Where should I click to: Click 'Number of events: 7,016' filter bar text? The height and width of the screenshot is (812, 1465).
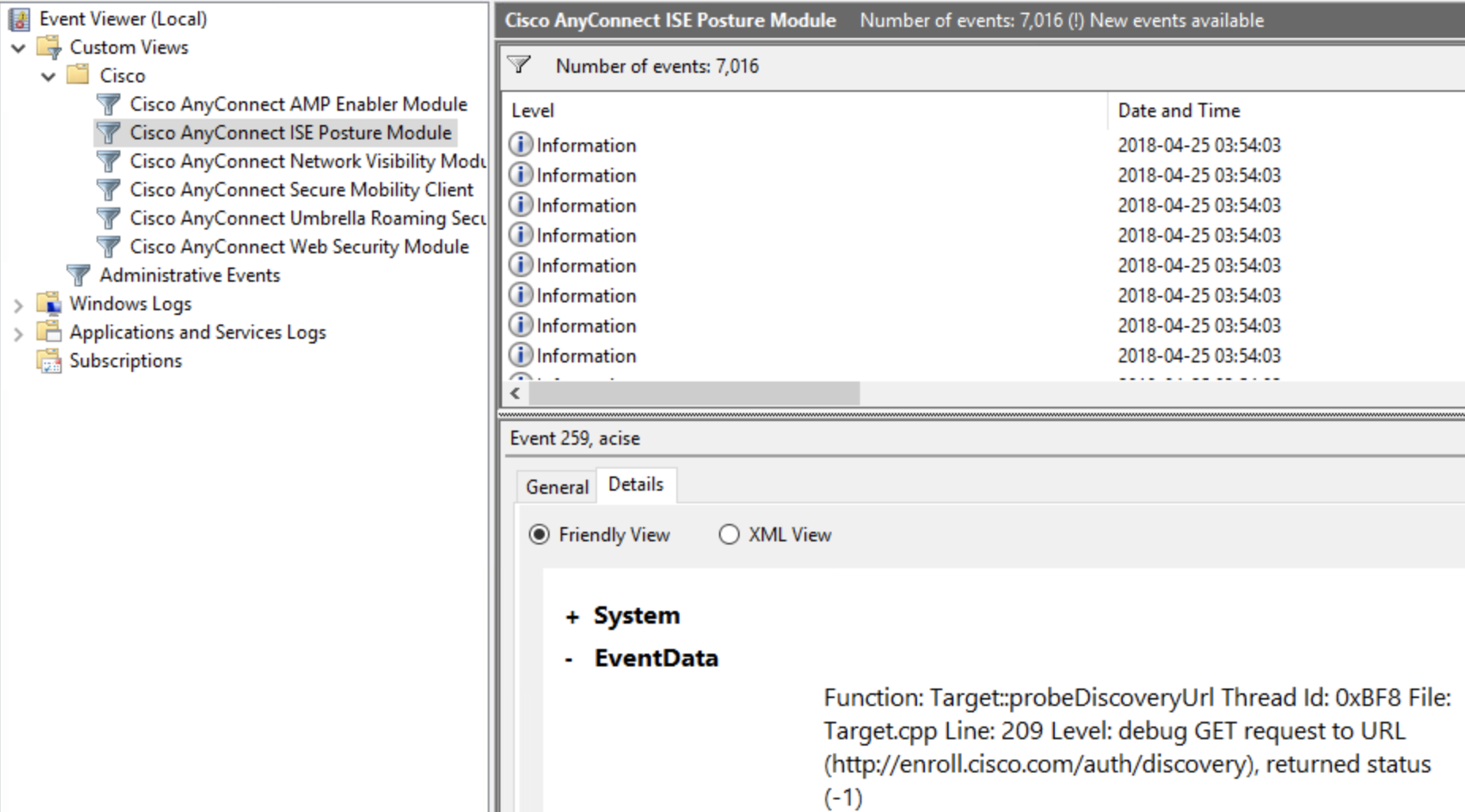coord(657,66)
